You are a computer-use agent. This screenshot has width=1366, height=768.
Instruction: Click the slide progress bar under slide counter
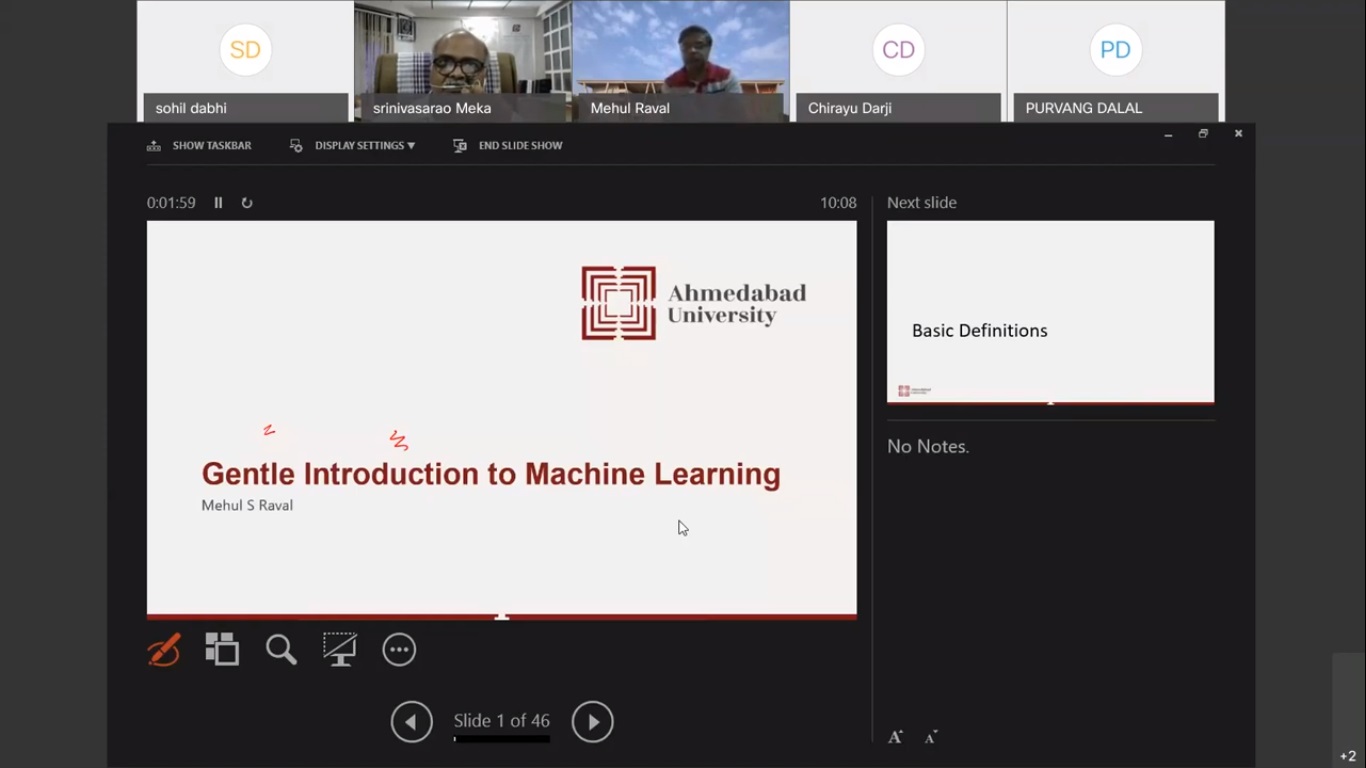coord(502,740)
